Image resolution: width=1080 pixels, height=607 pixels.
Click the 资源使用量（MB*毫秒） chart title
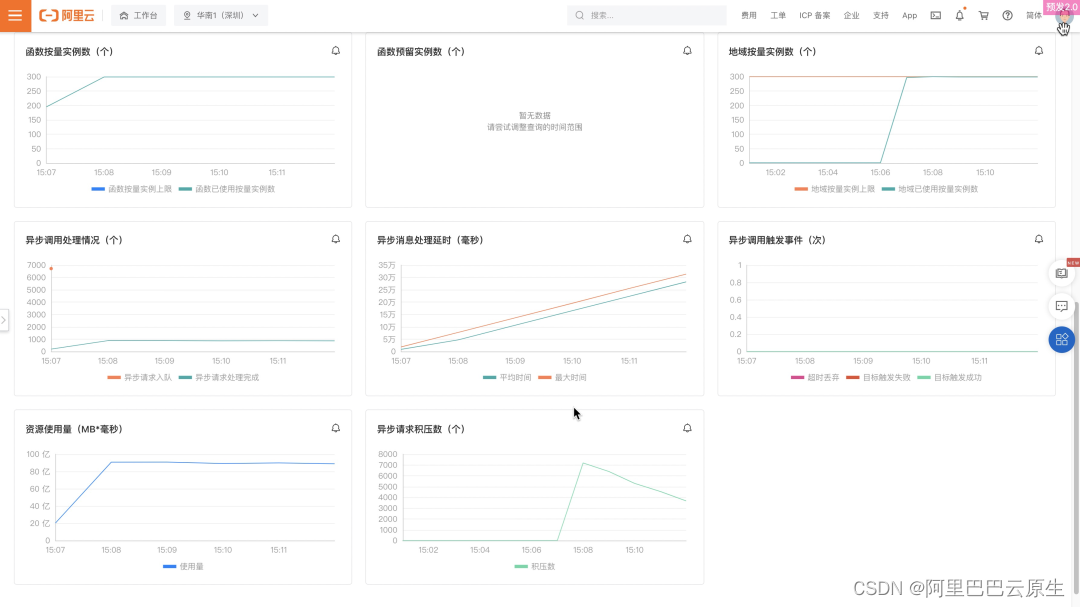point(74,429)
